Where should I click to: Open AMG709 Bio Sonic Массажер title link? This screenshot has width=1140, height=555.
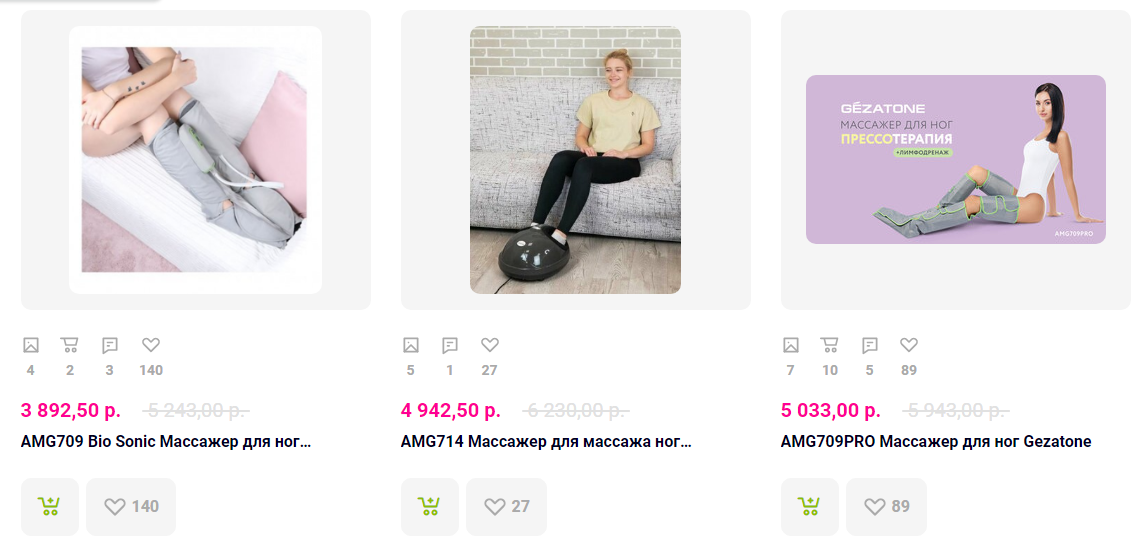click(166, 441)
